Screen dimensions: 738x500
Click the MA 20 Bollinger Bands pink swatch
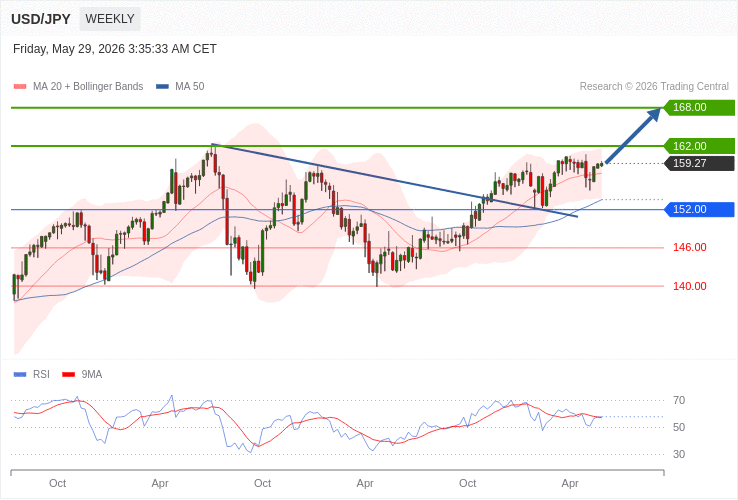[x=20, y=87]
